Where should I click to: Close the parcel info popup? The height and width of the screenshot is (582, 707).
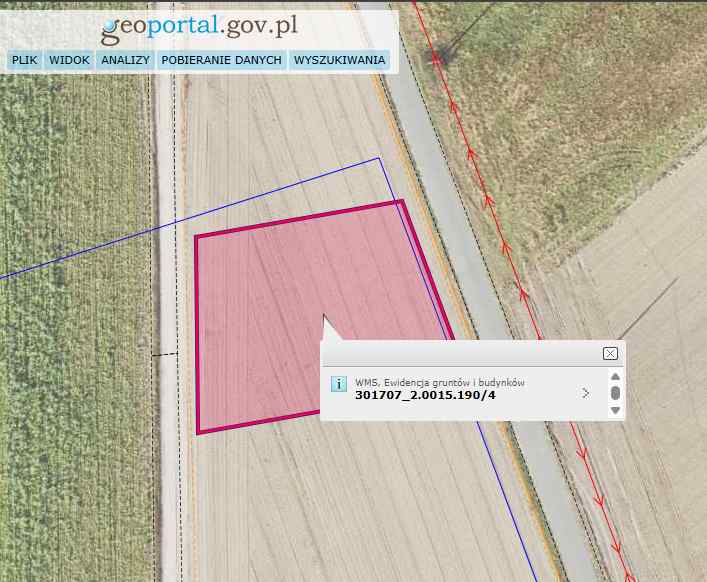[610, 353]
